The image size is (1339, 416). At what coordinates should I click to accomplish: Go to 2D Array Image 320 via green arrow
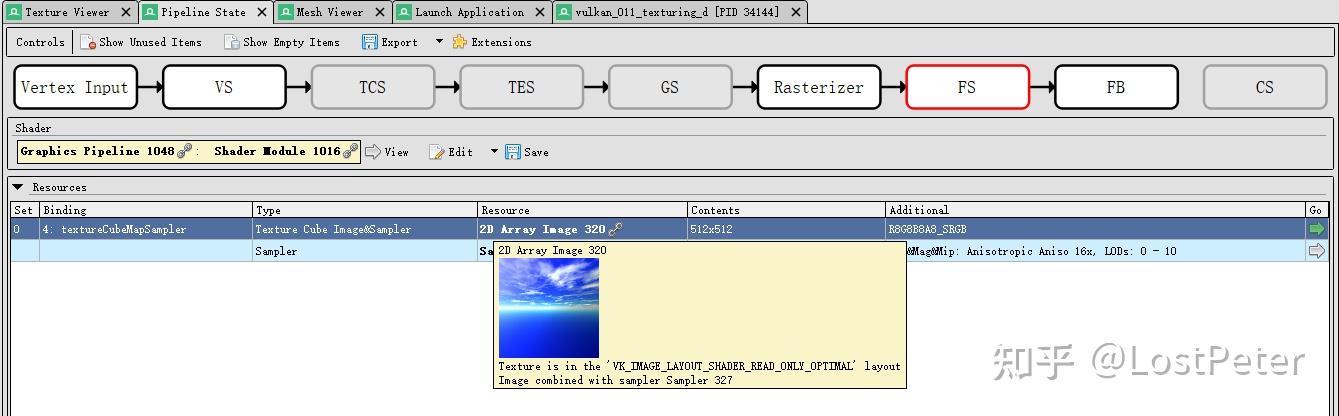click(x=1317, y=229)
